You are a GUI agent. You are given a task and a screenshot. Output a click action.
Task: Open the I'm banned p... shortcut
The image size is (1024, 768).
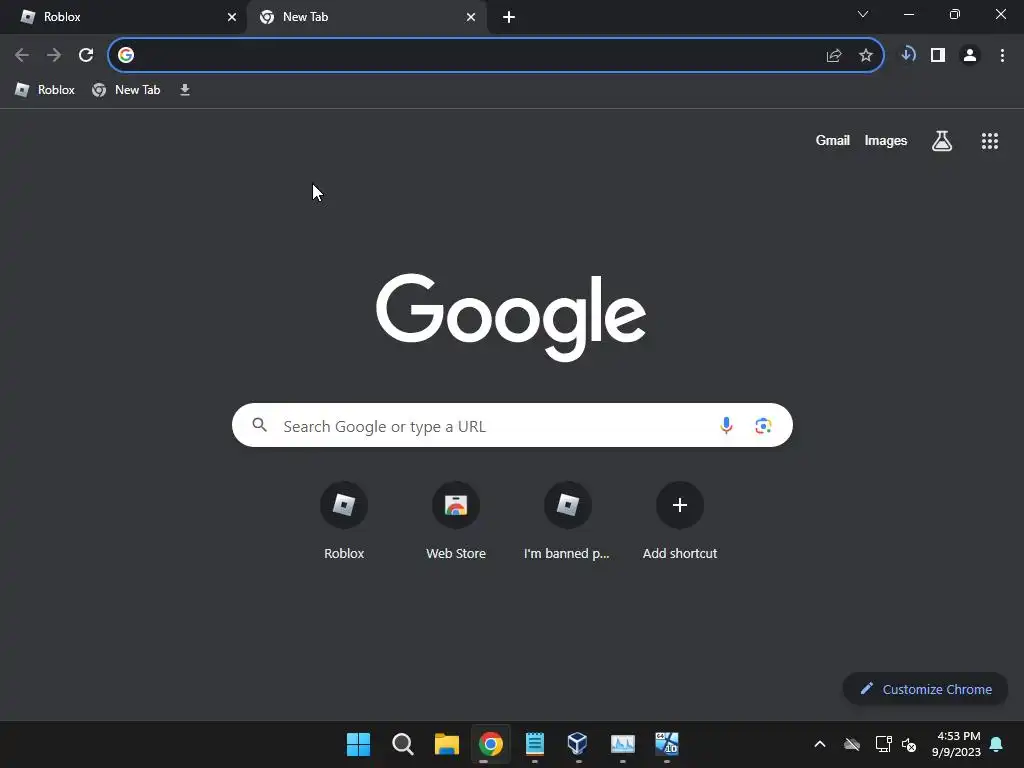[x=568, y=521]
